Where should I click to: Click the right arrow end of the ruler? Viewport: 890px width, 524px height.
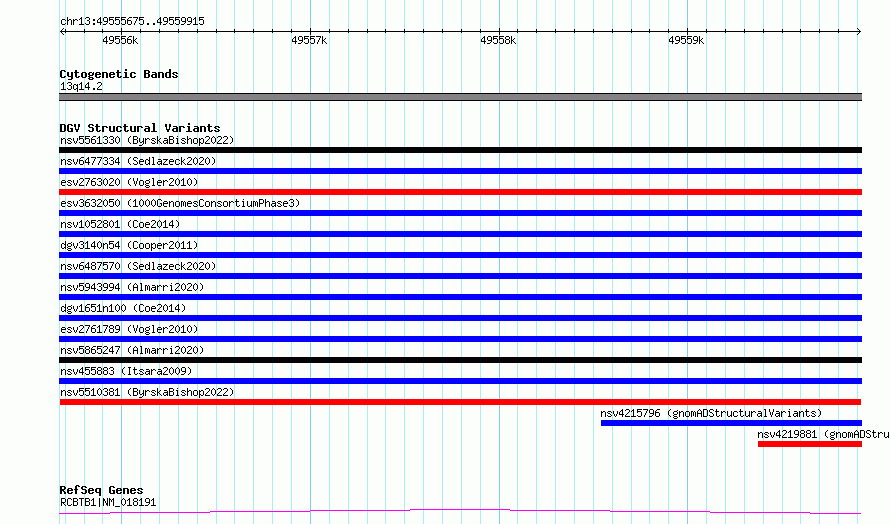(859, 32)
